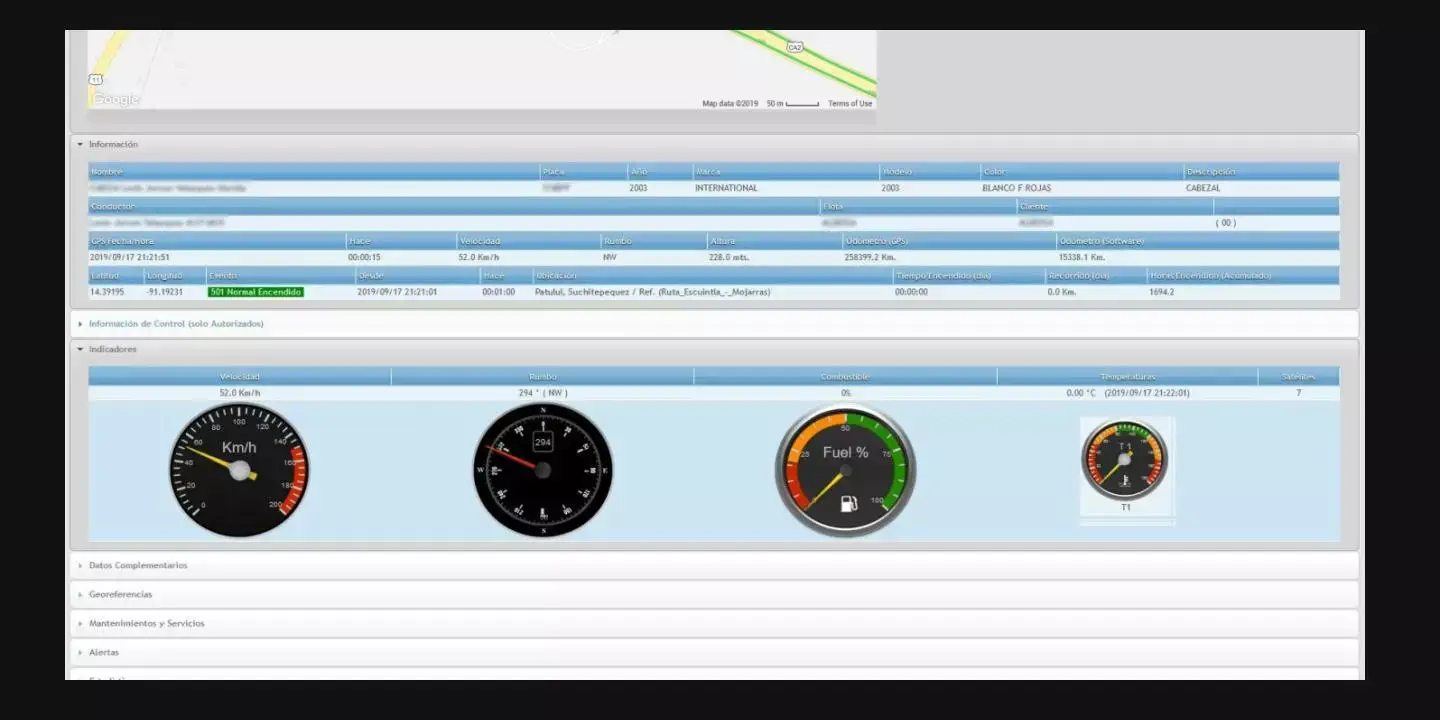Open the map Terms of Use link
Screen dimensions: 1440x720
click(850, 104)
